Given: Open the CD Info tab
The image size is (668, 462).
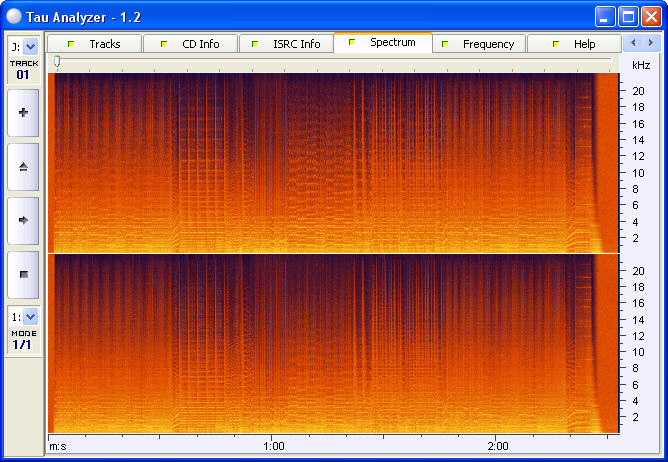Looking at the screenshot, I should pyautogui.click(x=190, y=44).
